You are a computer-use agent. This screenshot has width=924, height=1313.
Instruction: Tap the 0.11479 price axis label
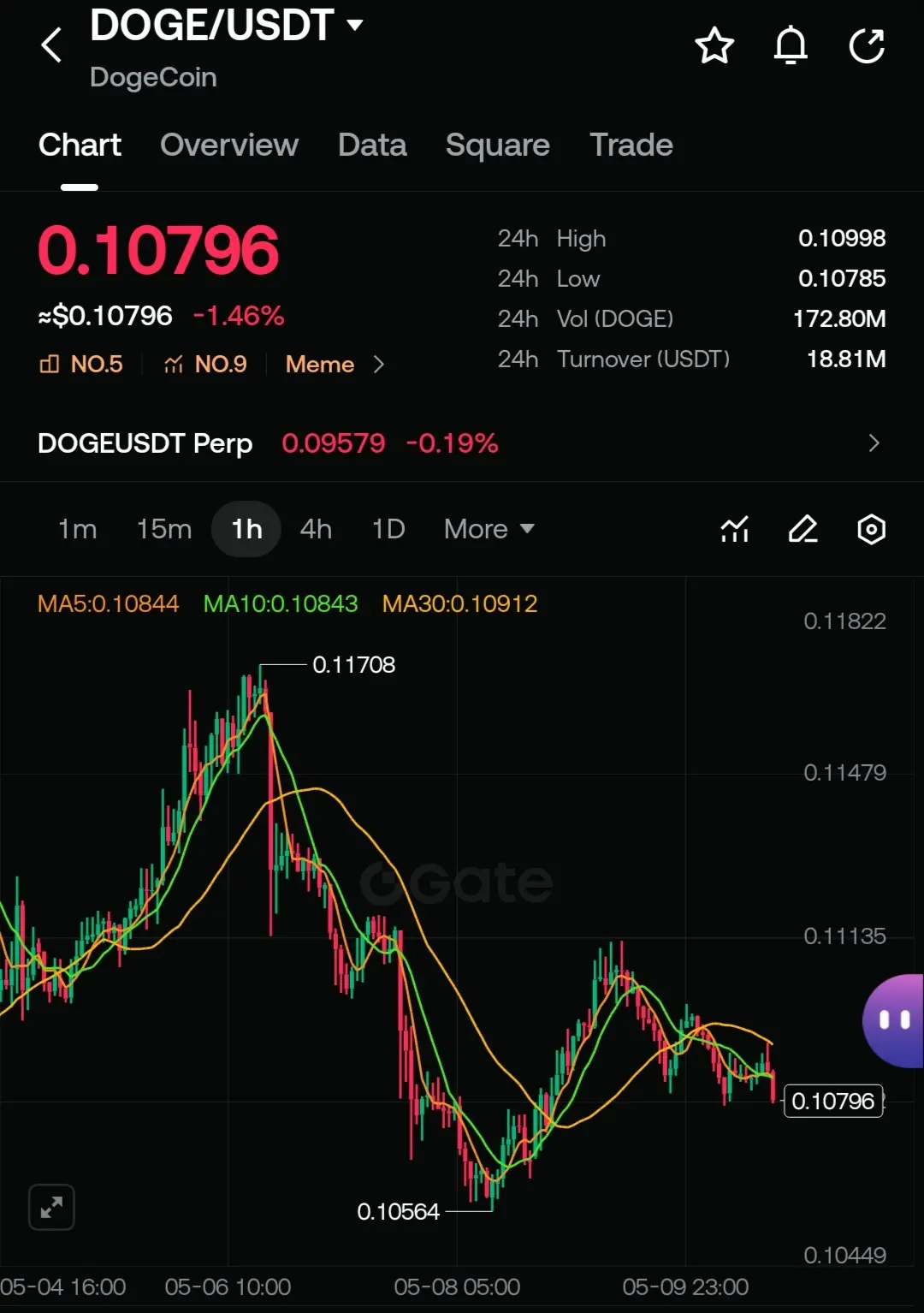point(844,773)
